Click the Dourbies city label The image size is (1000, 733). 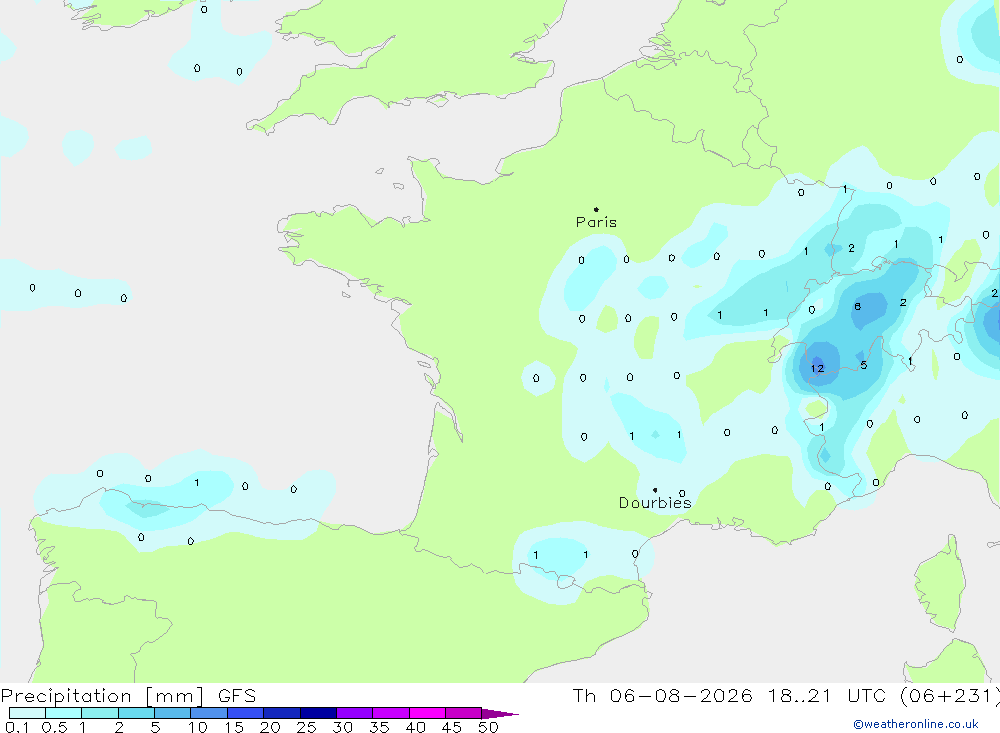tap(655, 503)
